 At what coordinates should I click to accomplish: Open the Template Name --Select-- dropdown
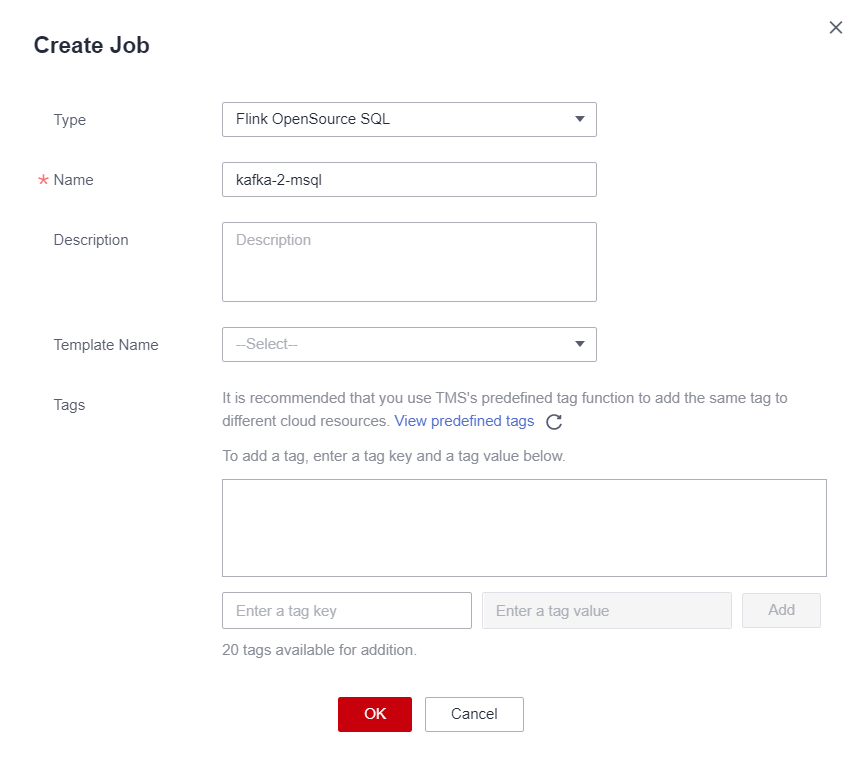pyautogui.click(x=409, y=345)
